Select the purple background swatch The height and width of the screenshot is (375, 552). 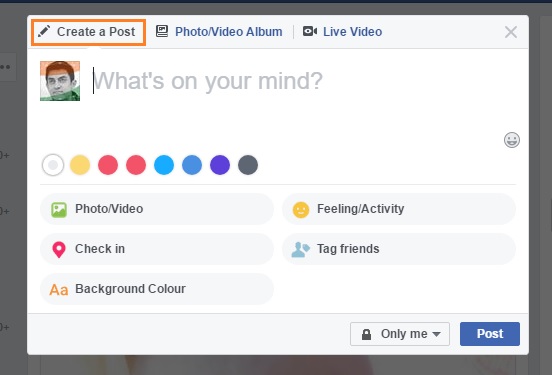pos(220,165)
